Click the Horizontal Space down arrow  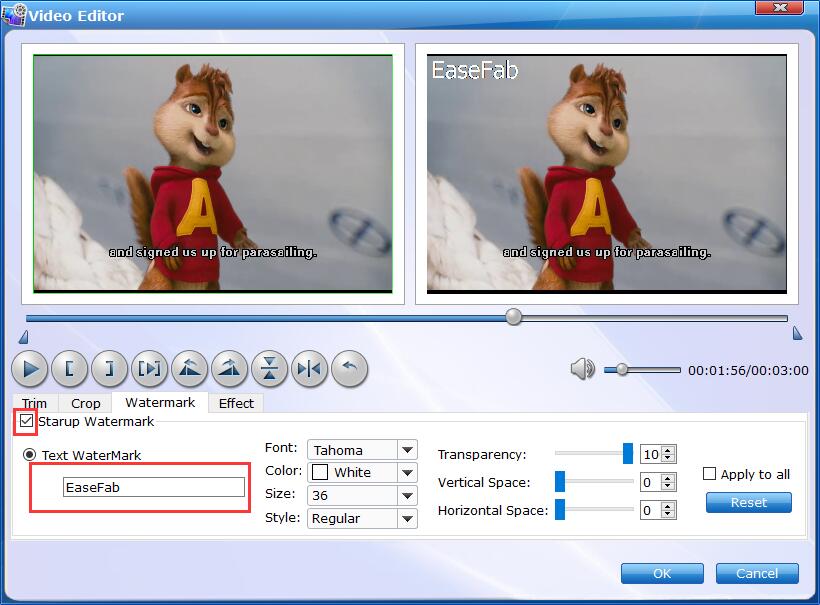668,515
